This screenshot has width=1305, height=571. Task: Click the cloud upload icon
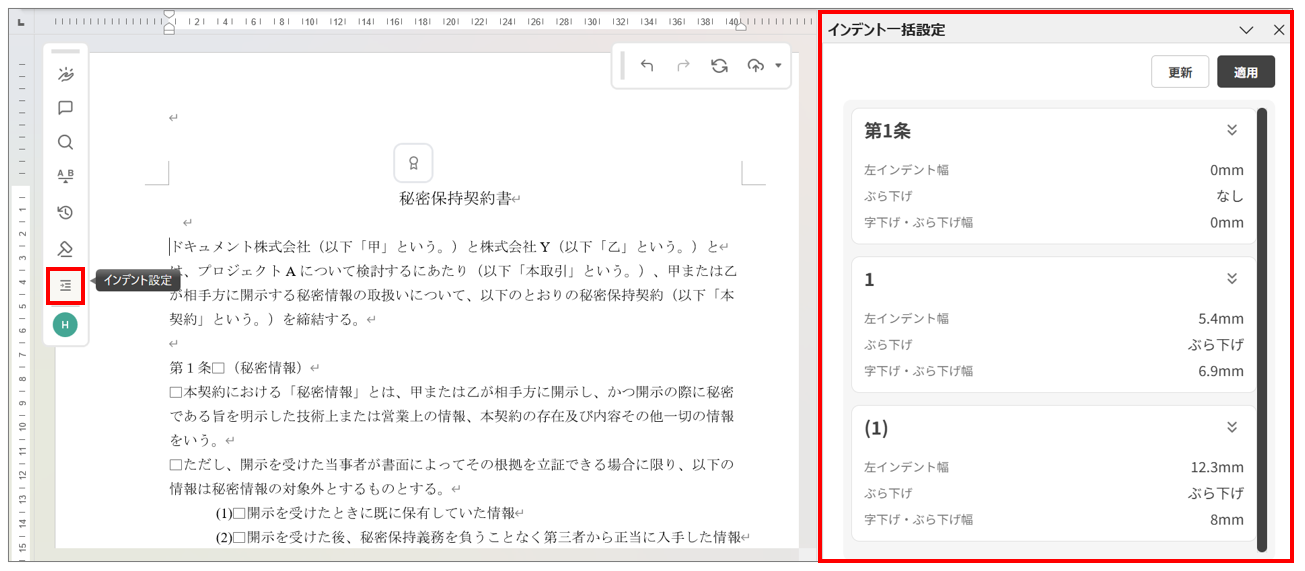755,66
